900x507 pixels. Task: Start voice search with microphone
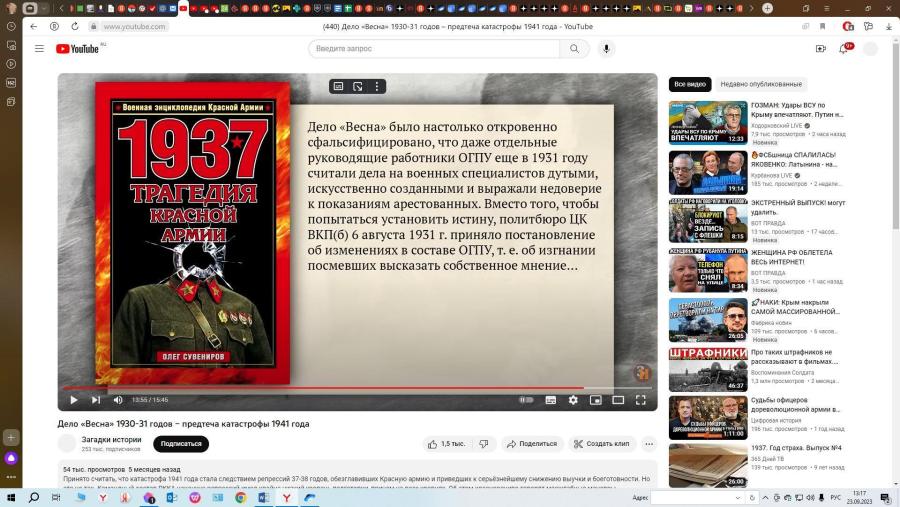point(606,49)
